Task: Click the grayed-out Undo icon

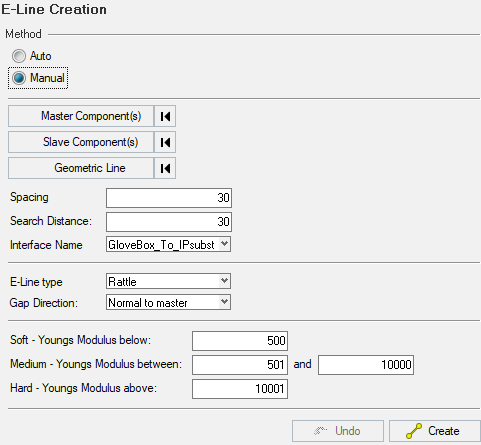Action: [x=321, y=431]
